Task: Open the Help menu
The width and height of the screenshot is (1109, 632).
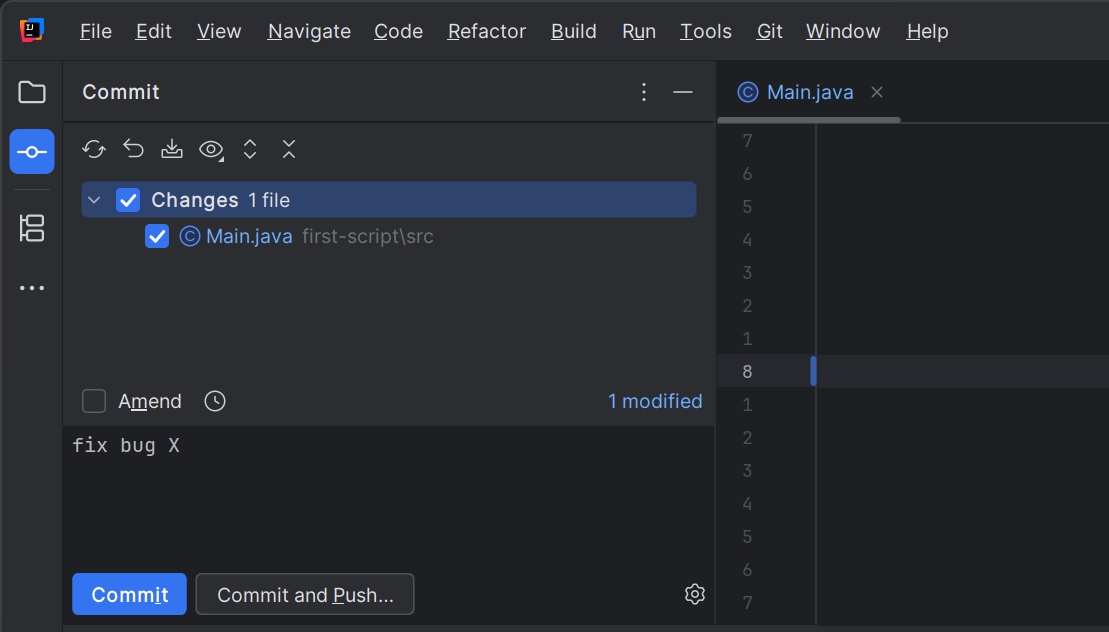Action: click(x=927, y=31)
